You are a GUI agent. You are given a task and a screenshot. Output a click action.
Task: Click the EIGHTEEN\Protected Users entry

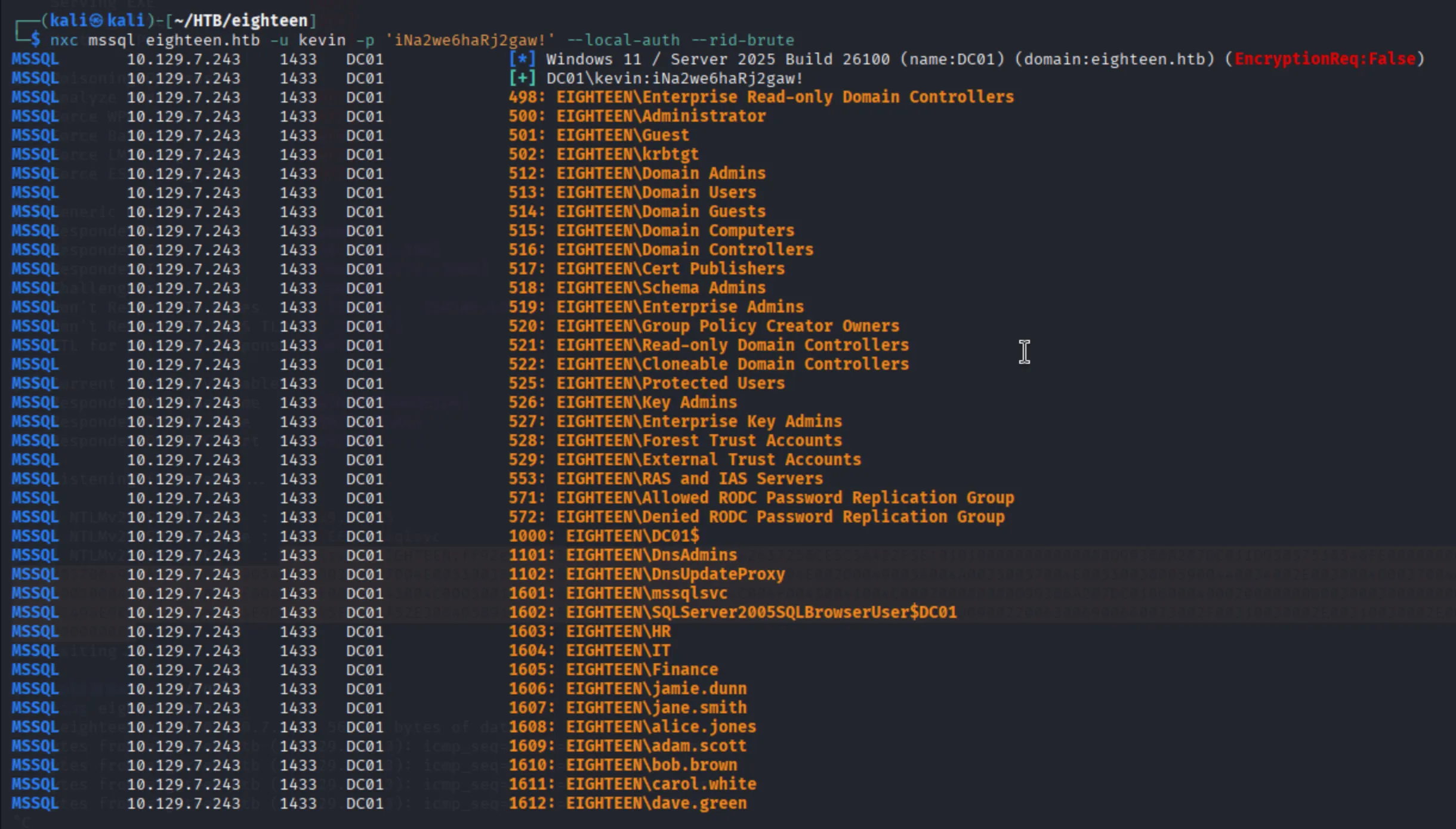click(670, 383)
